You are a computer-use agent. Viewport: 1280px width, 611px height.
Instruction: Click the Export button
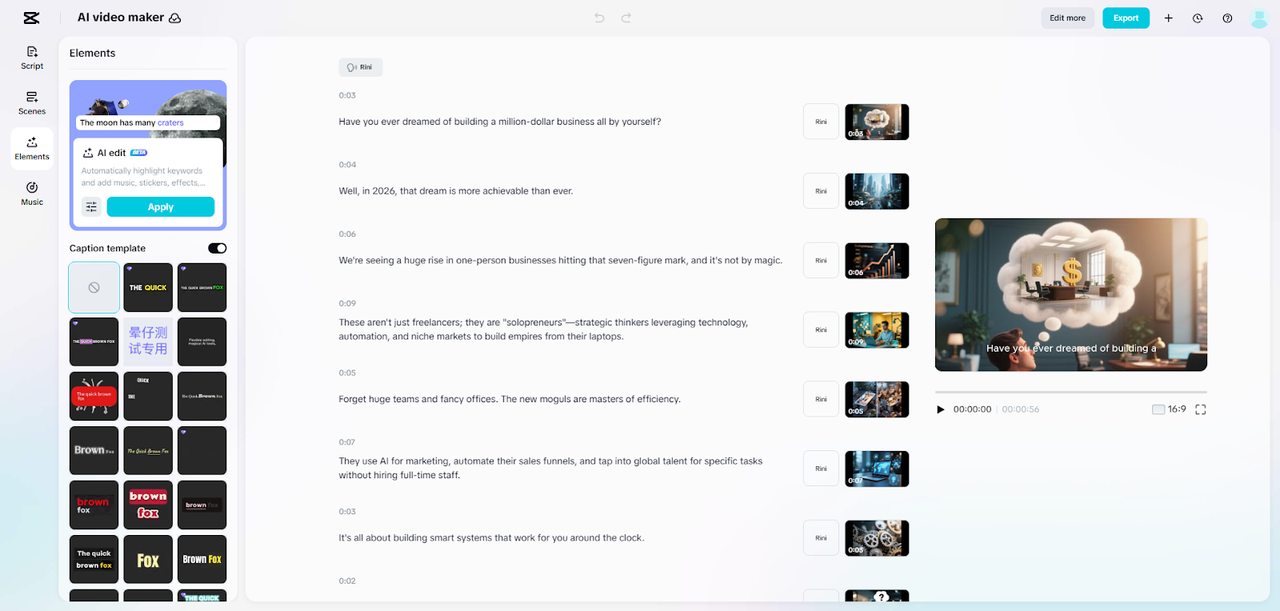1126,18
